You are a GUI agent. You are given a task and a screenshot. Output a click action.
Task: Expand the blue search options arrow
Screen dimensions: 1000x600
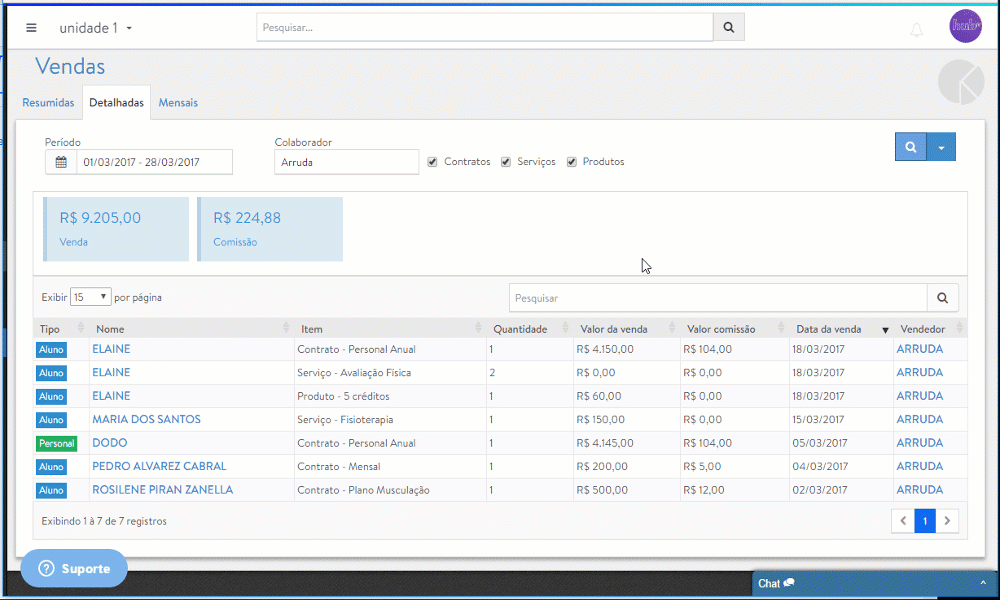click(941, 147)
